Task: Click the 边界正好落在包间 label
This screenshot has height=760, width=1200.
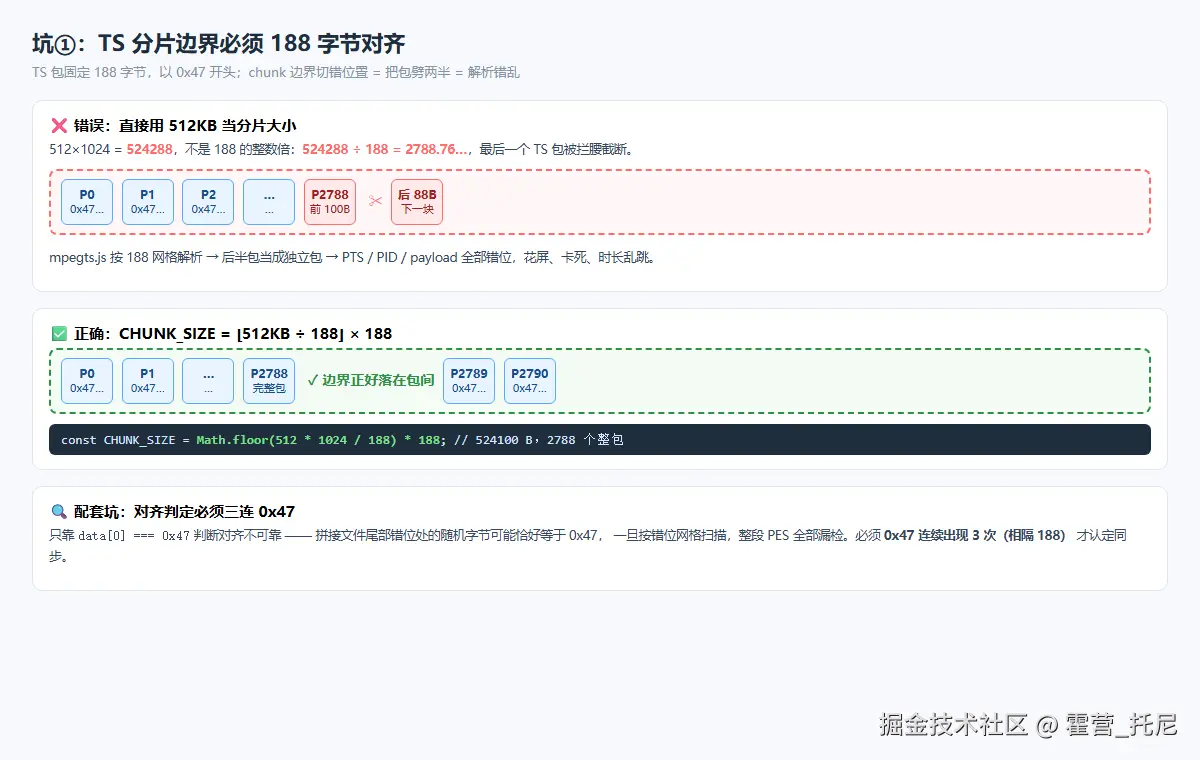Action: point(370,380)
